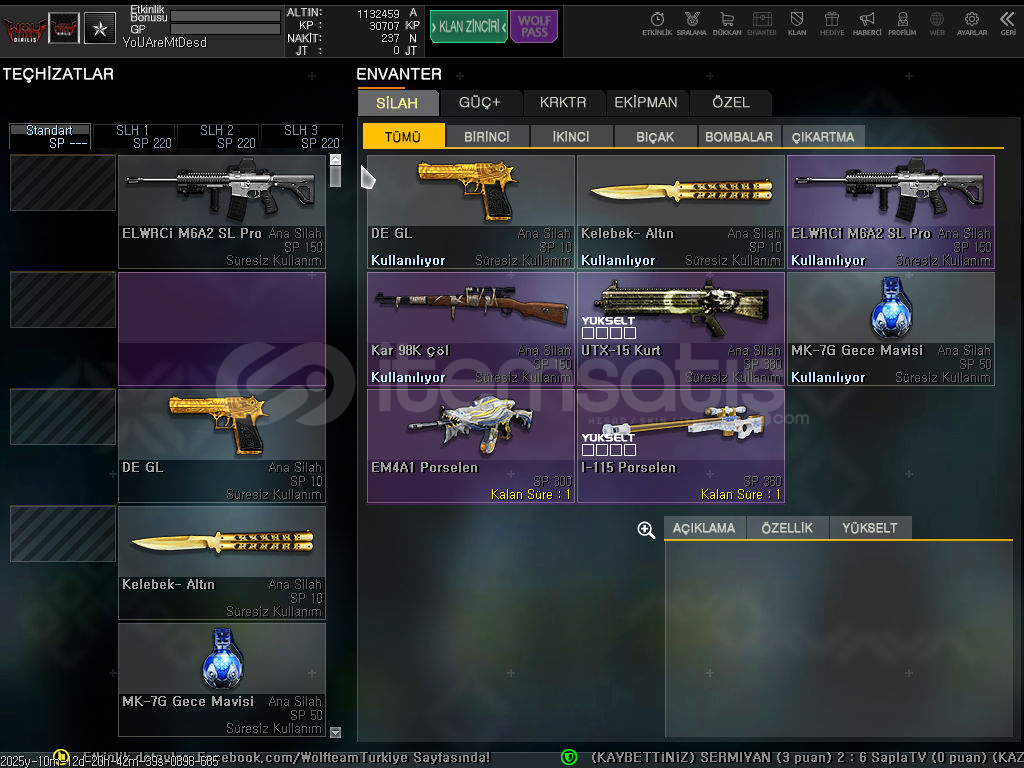Image resolution: width=1024 pixels, height=768 pixels.
Task: Open the KLAN shield icon
Action: coord(797,24)
